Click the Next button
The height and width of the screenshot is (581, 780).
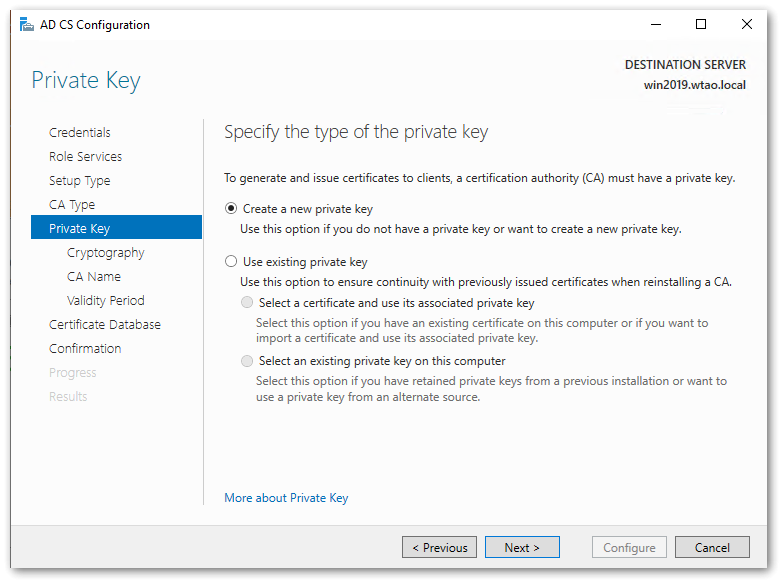pyautogui.click(x=522, y=547)
